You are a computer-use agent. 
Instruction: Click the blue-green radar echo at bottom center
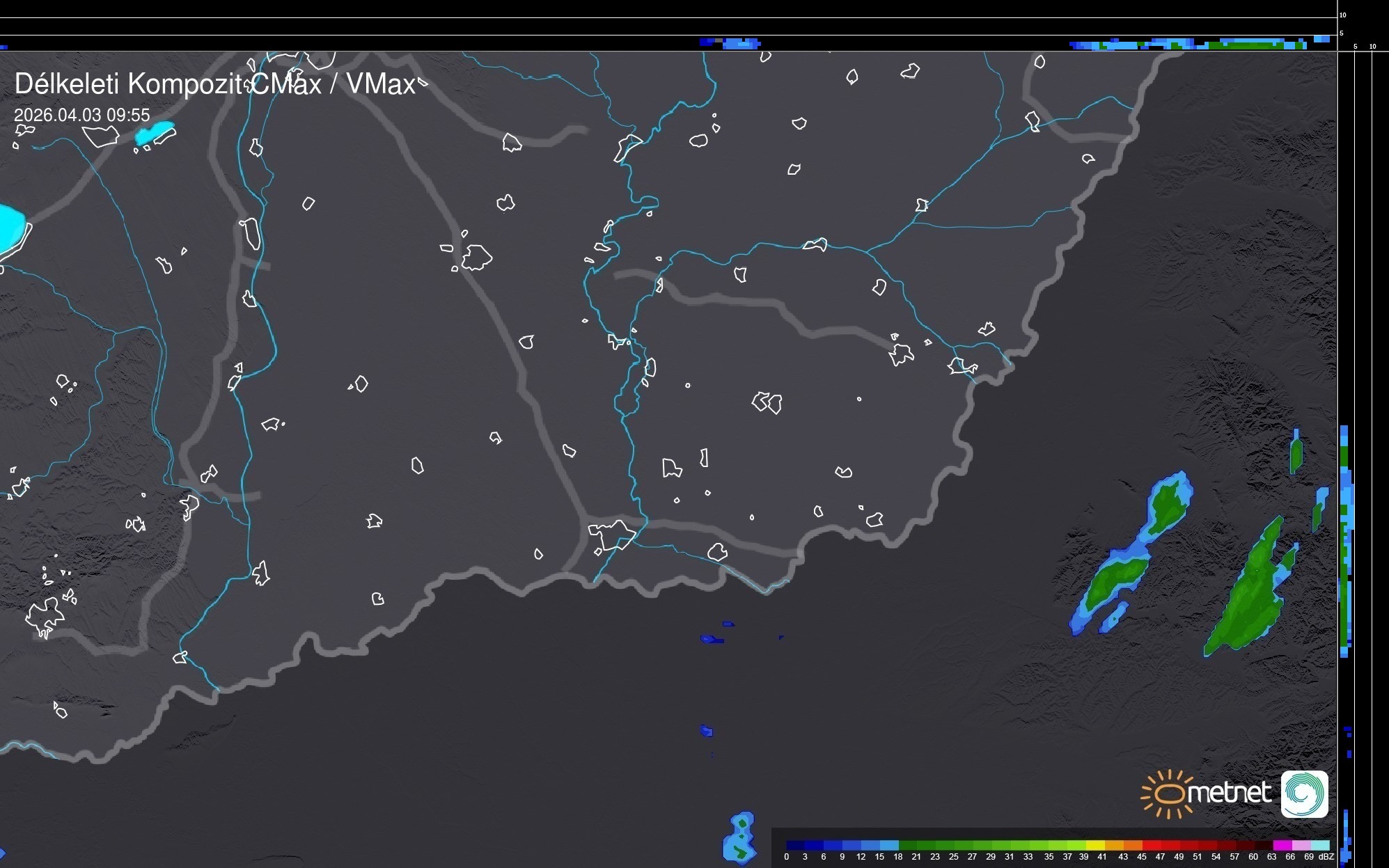click(739, 838)
